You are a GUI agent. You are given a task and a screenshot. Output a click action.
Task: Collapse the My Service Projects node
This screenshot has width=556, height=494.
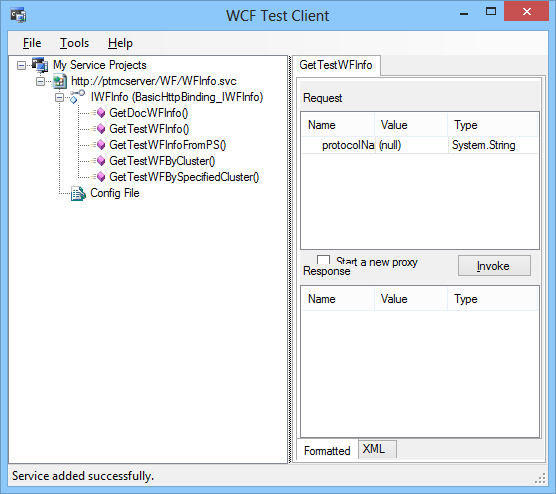(x=22, y=65)
